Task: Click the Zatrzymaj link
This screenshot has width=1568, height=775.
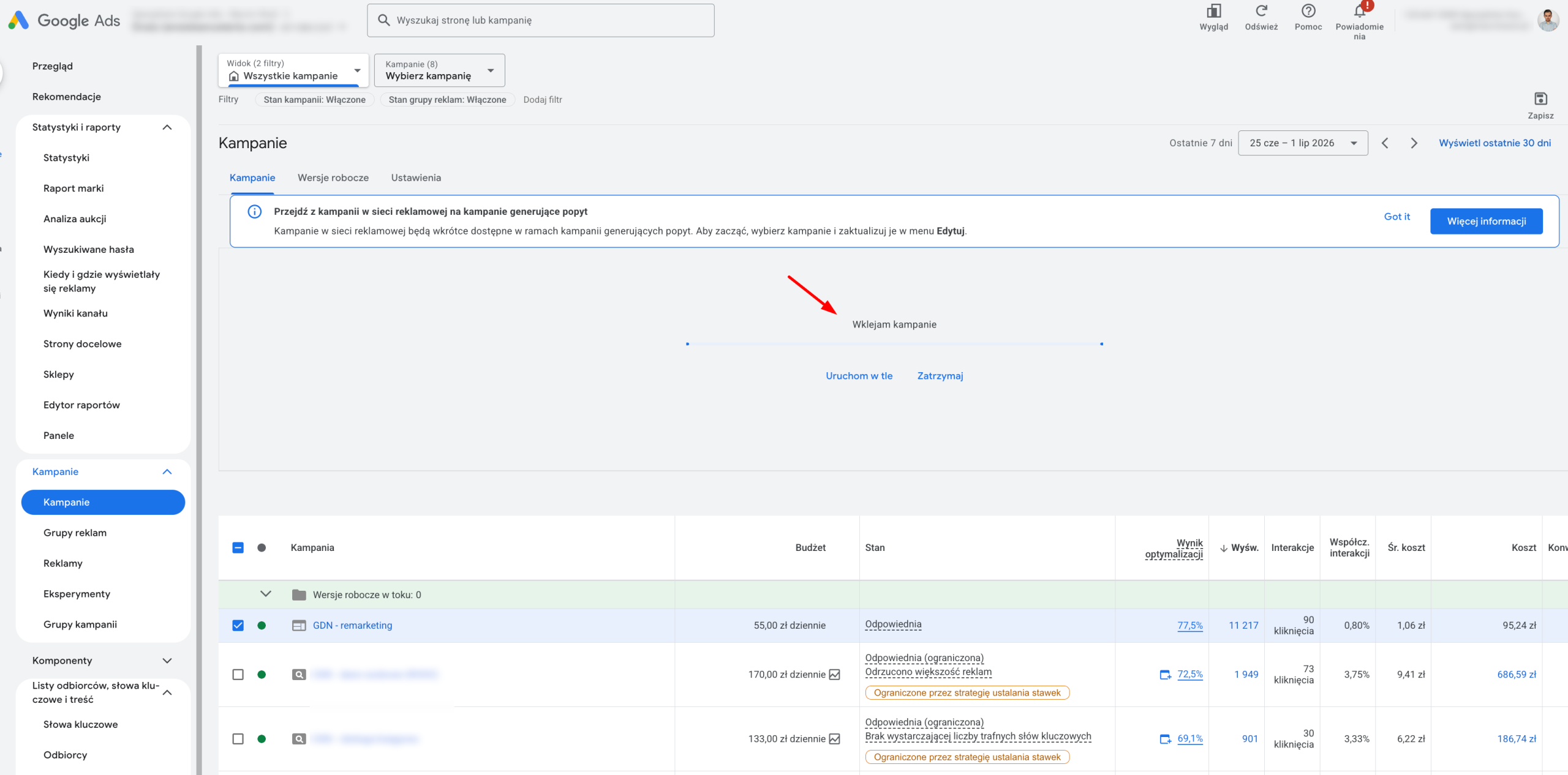Action: (940, 376)
